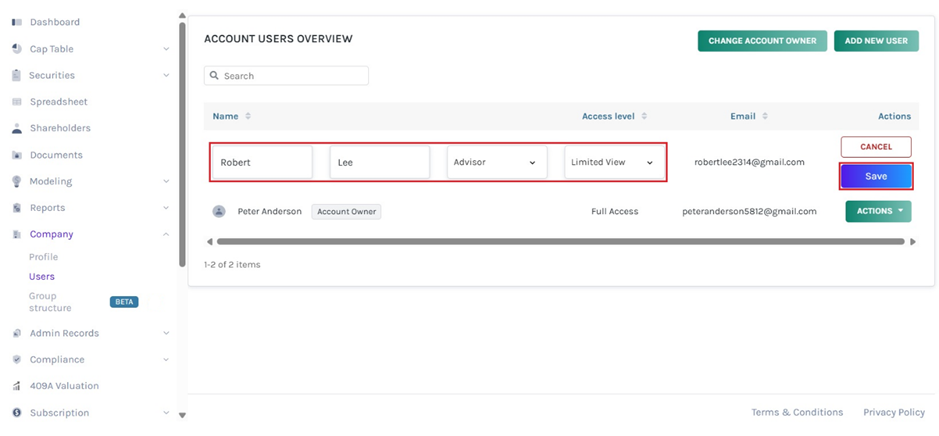Expand the Securities menu chevron
Viewport: 939px width, 436px height.
[166, 75]
